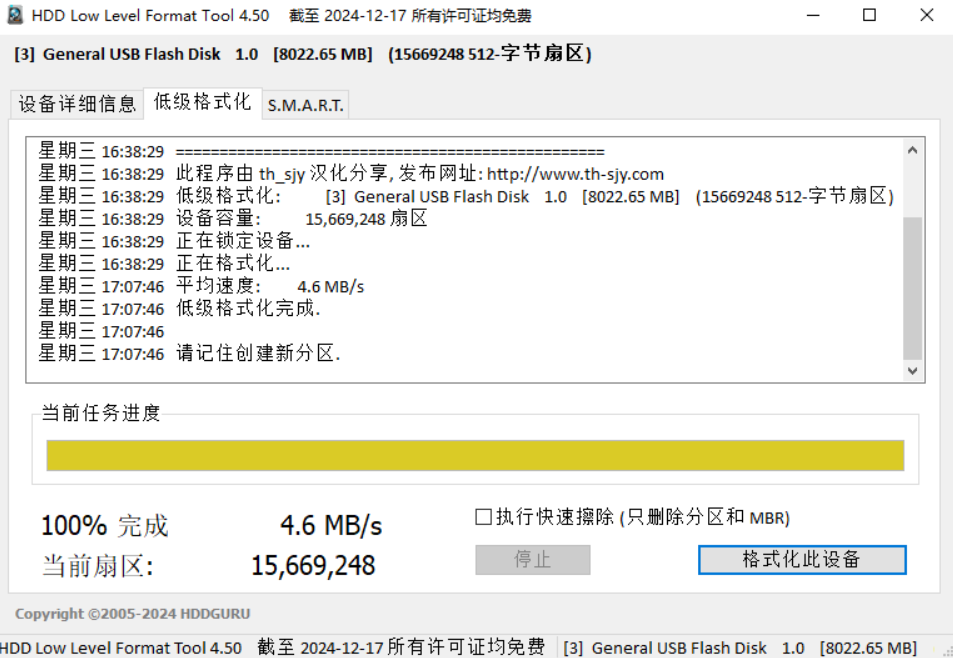Click the HDD app icon in title bar
This screenshot has height=658, width=953.
[x=15, y=15]
